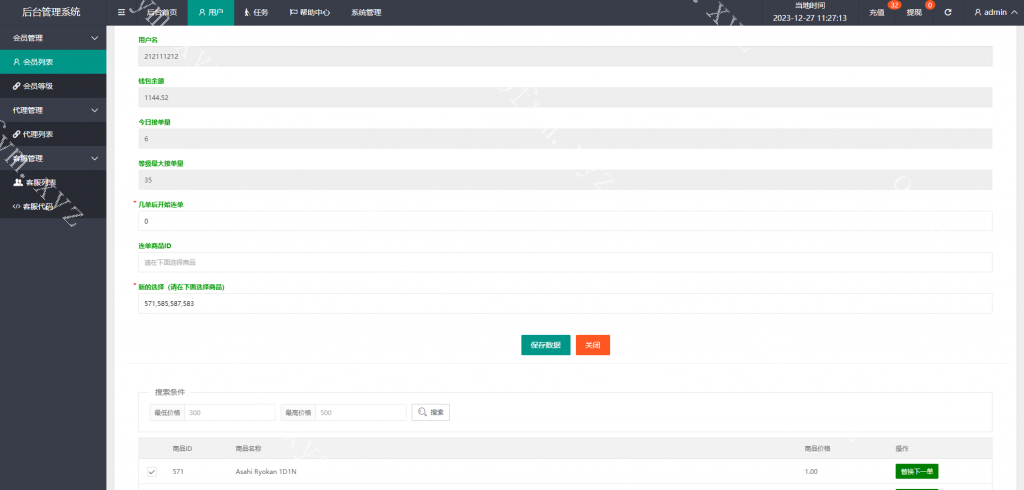Collapse the 客服管理 section
Viewport: 1024px width, 490px height.
[53, 158]
